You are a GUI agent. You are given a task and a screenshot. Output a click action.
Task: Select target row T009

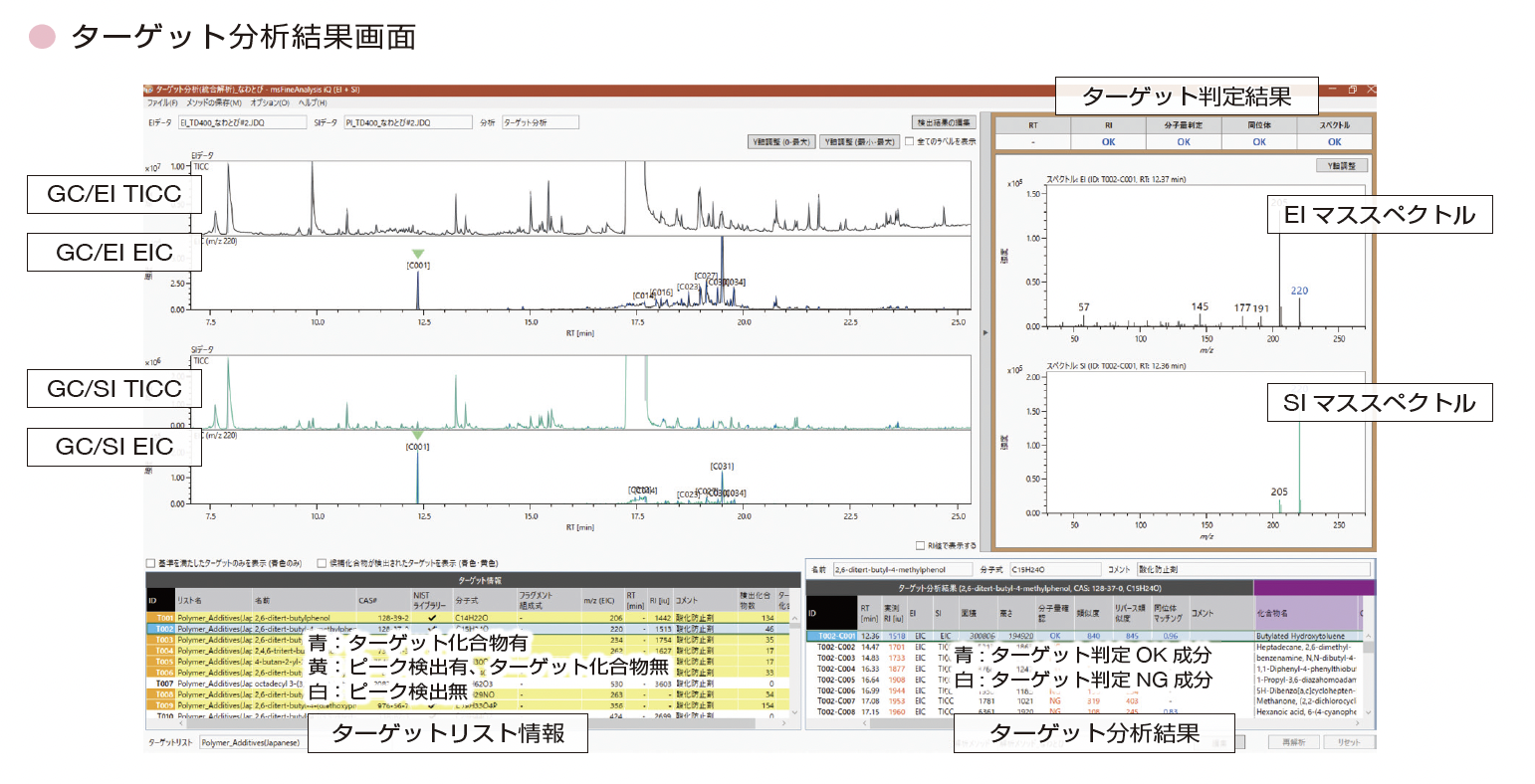tap(467, 705)
